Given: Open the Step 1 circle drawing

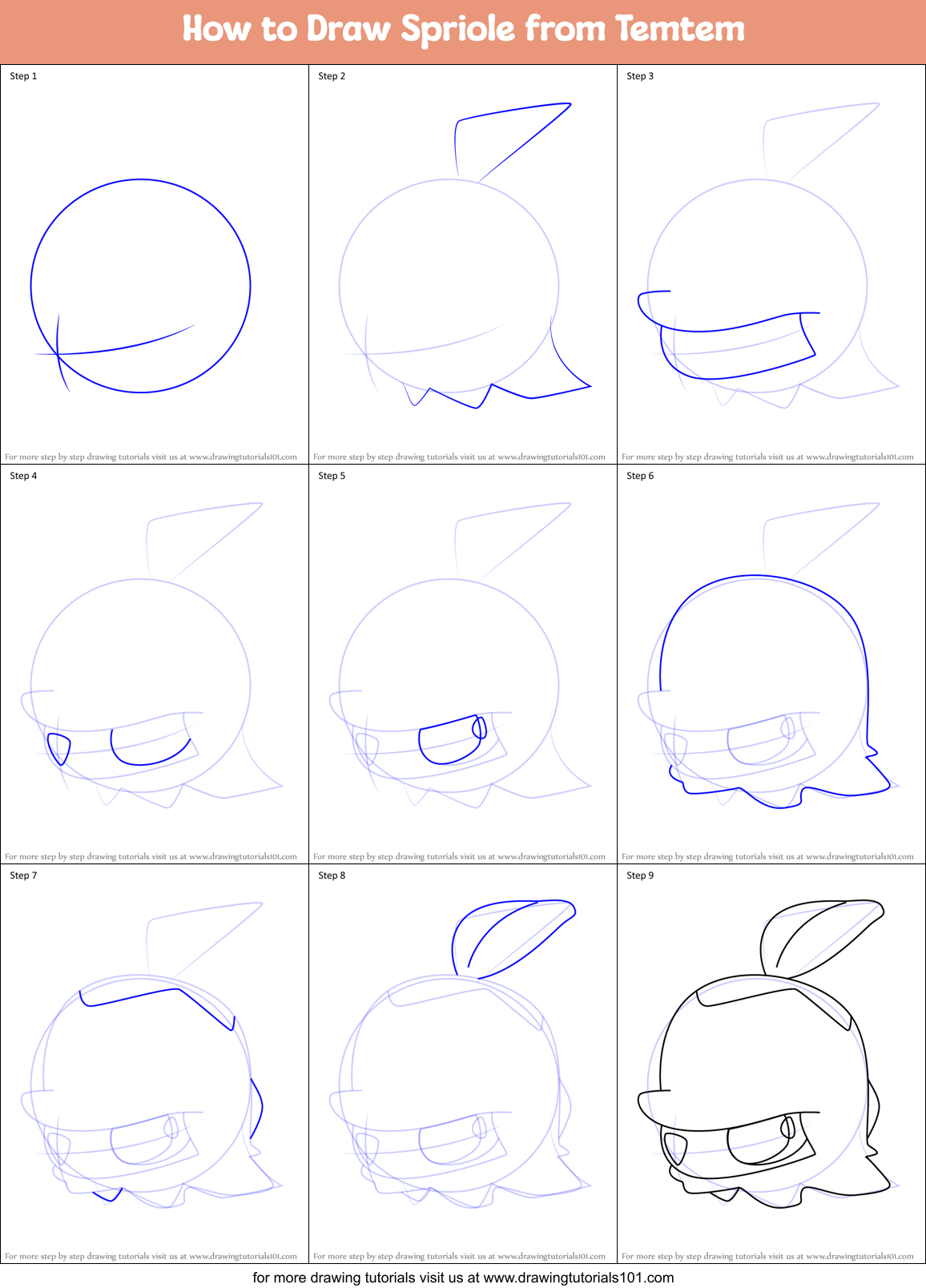Looking at the screenshot, I should click(x=141, y=286).
